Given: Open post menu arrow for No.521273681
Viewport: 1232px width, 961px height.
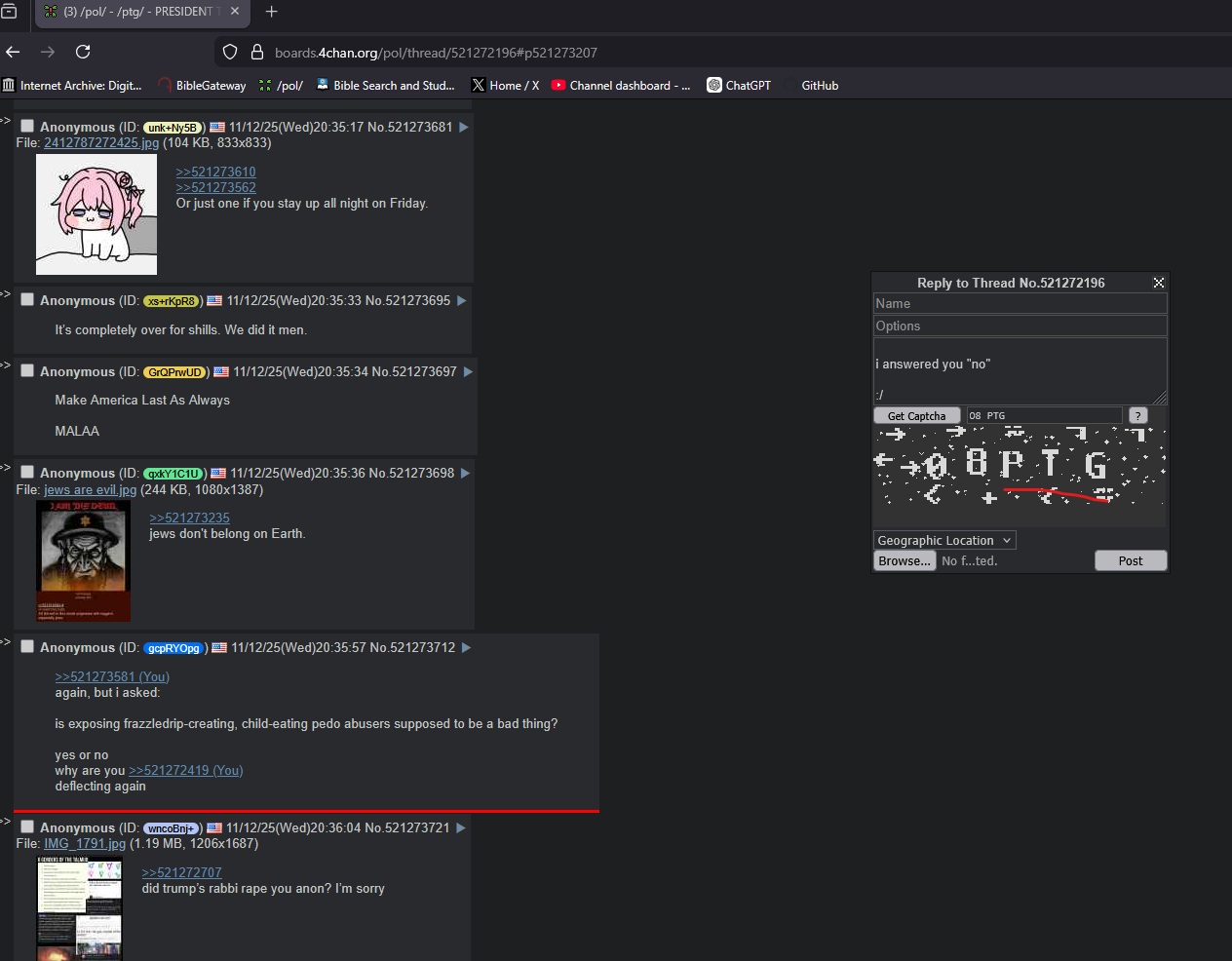Looking at the screenshot, I should tap(464, 127).
